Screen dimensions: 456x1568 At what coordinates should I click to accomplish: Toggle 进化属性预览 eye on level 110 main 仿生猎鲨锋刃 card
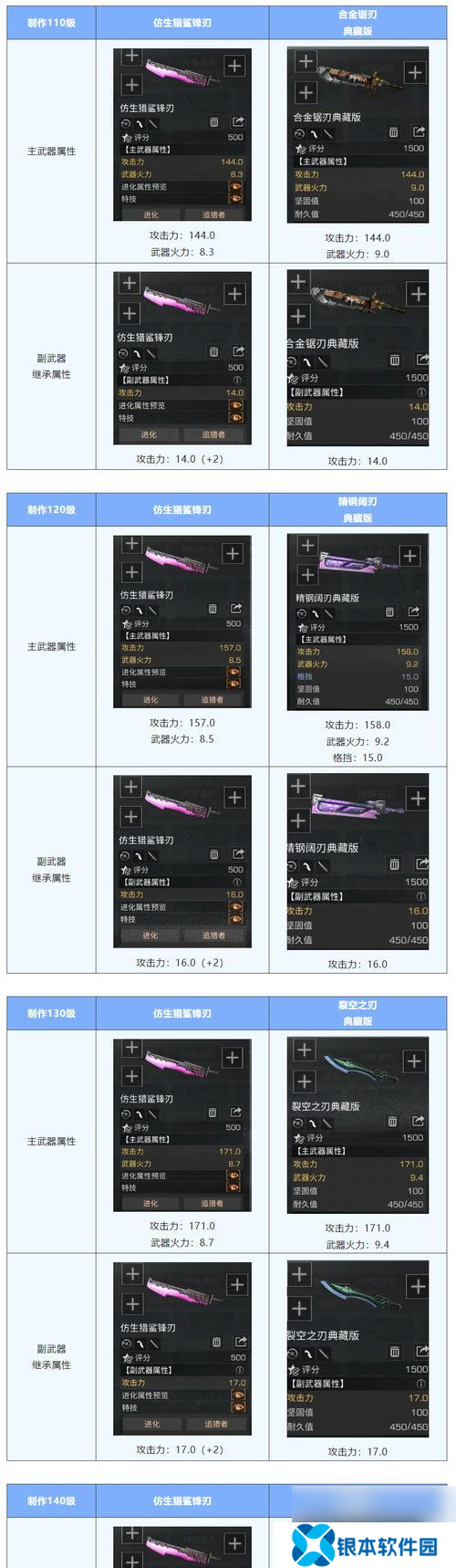point(236,186)
